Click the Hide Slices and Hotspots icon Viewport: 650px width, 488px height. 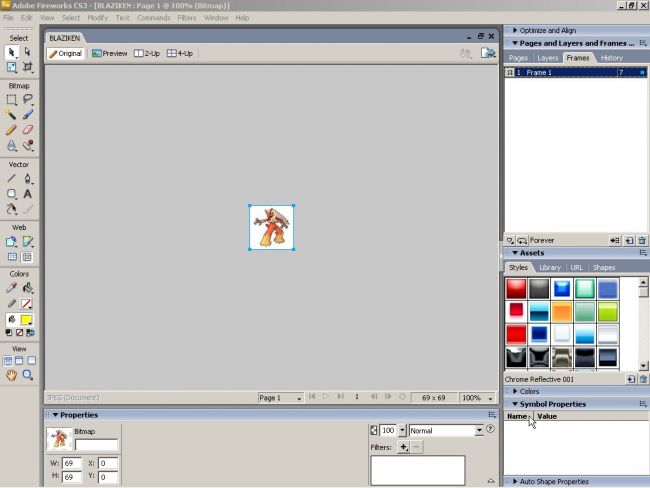[x=12, y=257]
